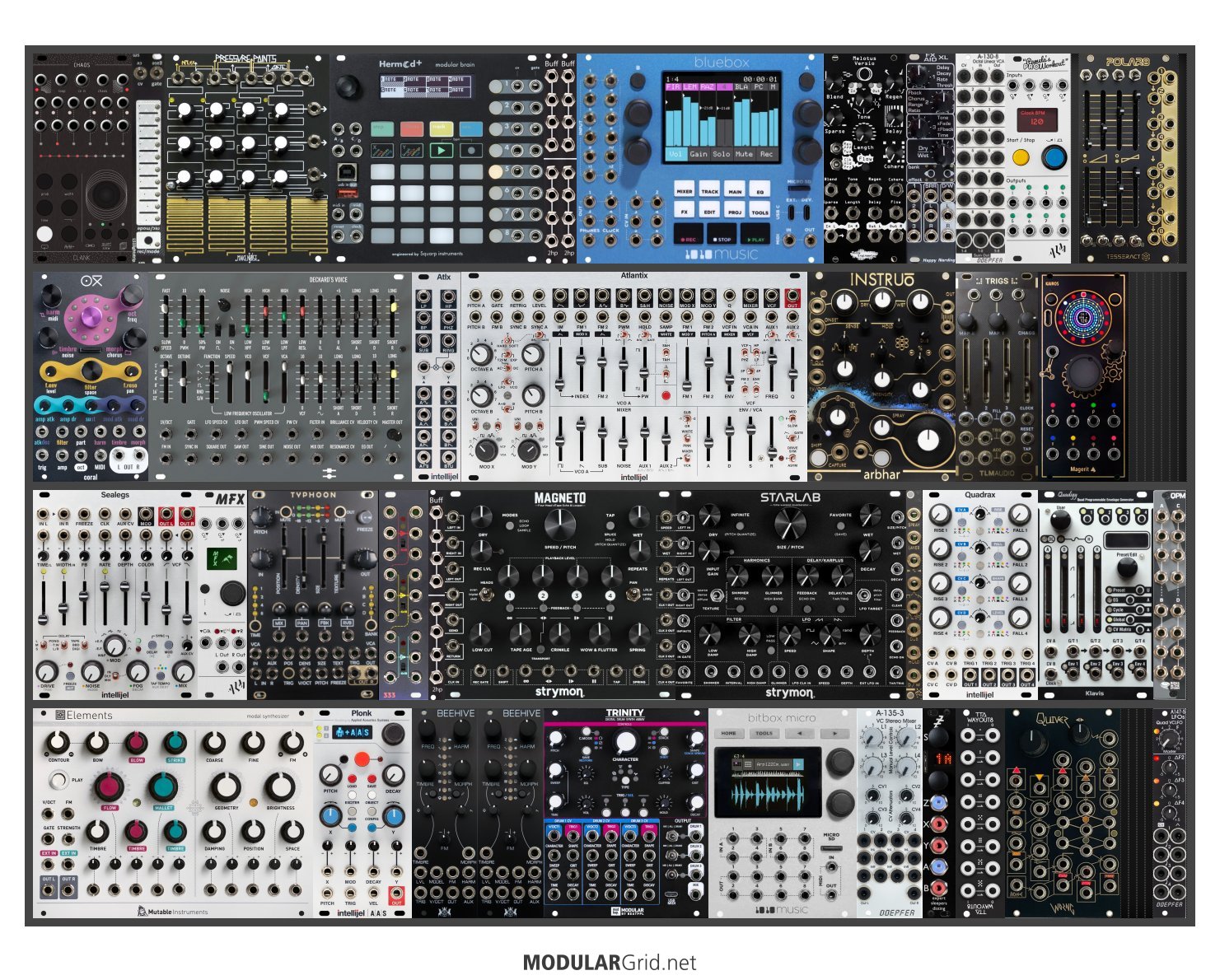
Task: Turn StarLab's large SIZE / PITCH knob
Action: [790, 523]
